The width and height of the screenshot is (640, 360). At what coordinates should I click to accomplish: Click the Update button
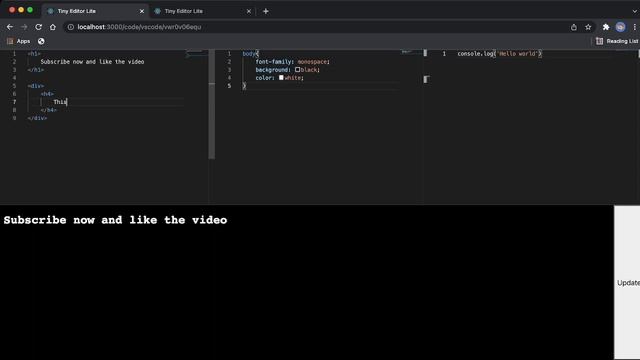coord(628,282)
